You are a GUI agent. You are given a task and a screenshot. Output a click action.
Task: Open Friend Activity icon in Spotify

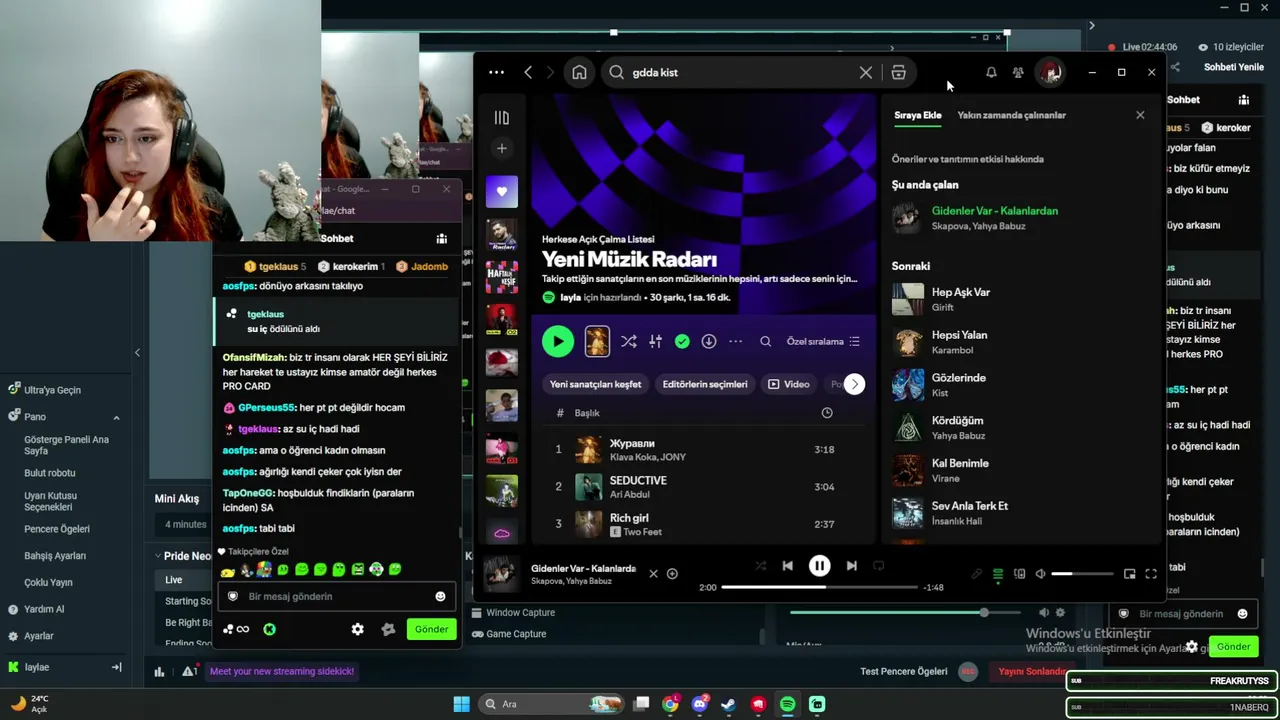[x=1018, y=72]
